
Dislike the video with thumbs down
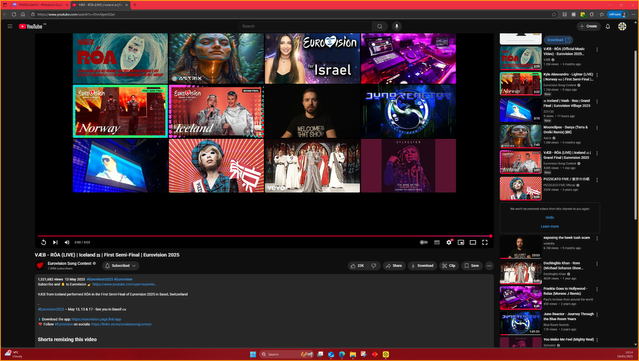click(x=373, y=266)
